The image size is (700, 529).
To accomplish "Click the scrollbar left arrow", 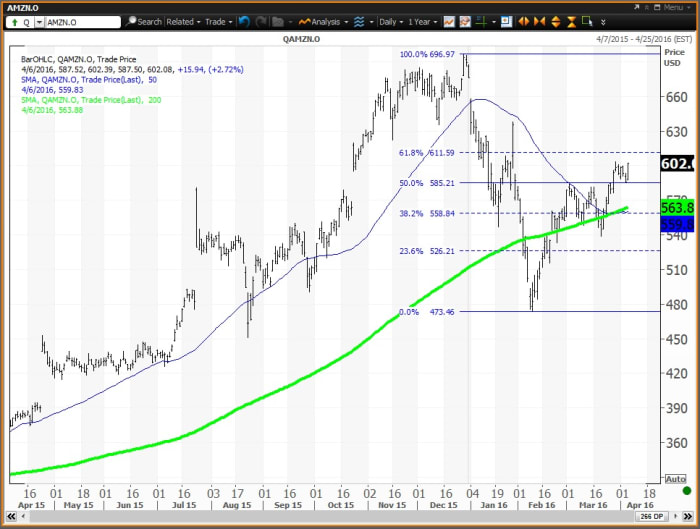I will [23, 517].
